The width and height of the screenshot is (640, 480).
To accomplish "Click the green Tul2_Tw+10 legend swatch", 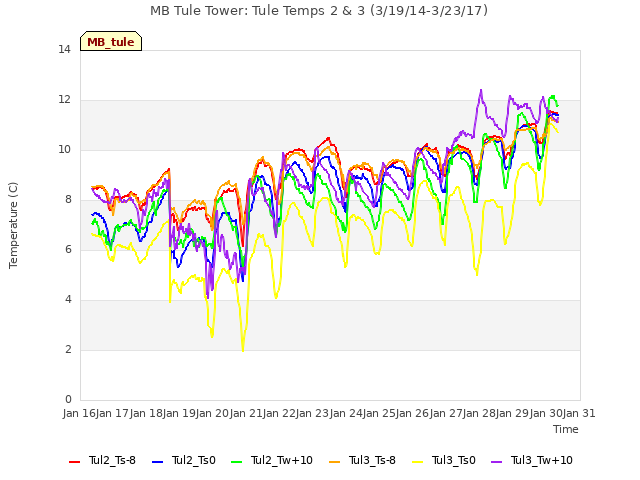I will tap(237, 462).
